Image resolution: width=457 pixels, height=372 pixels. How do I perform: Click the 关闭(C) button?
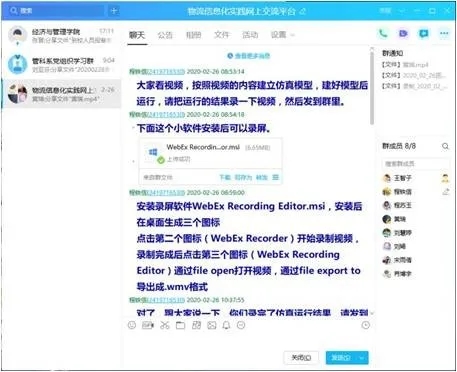click(x=301, y=358)
